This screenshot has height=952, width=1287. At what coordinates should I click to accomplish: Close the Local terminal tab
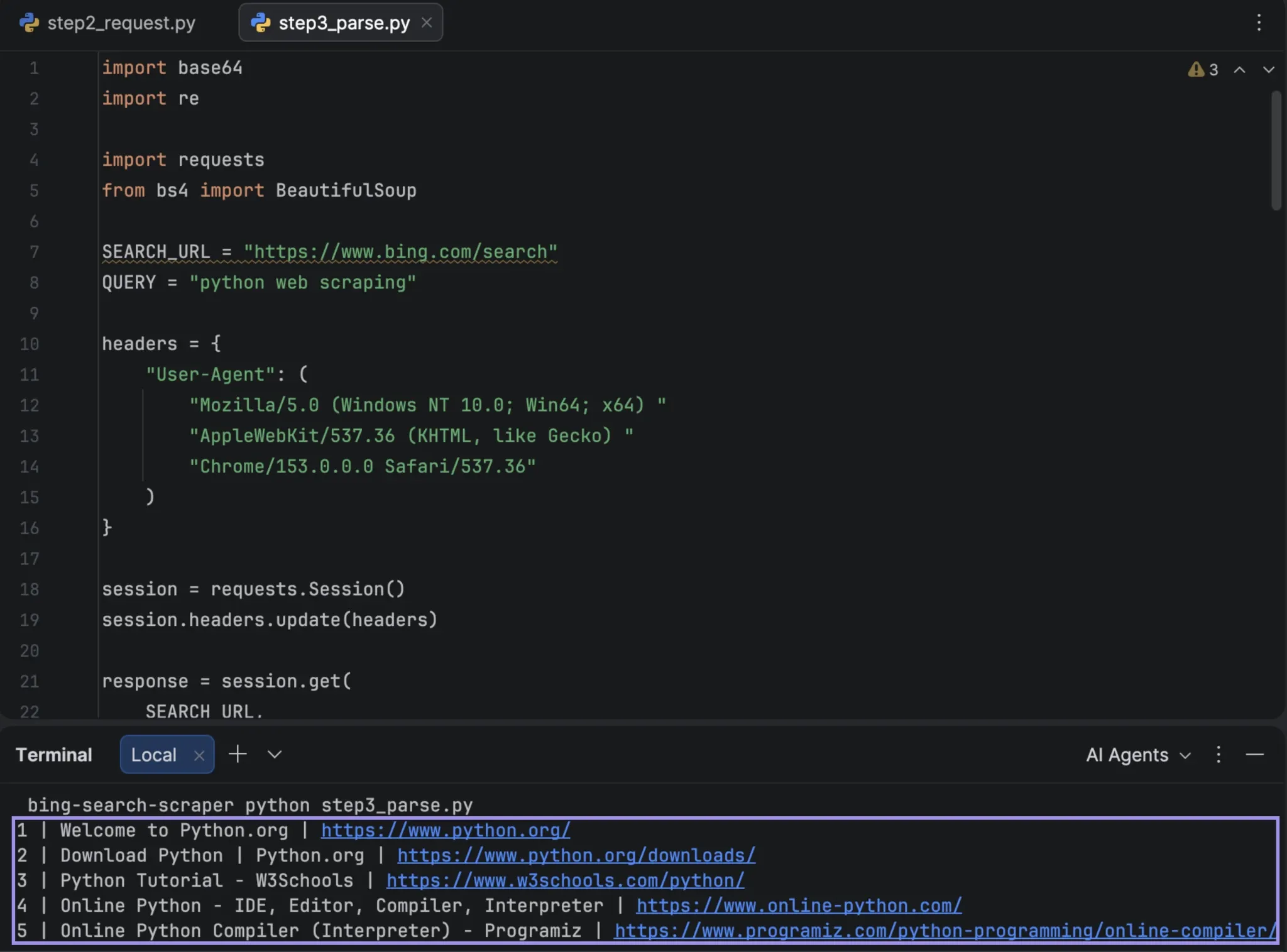(x=199, y=755)
